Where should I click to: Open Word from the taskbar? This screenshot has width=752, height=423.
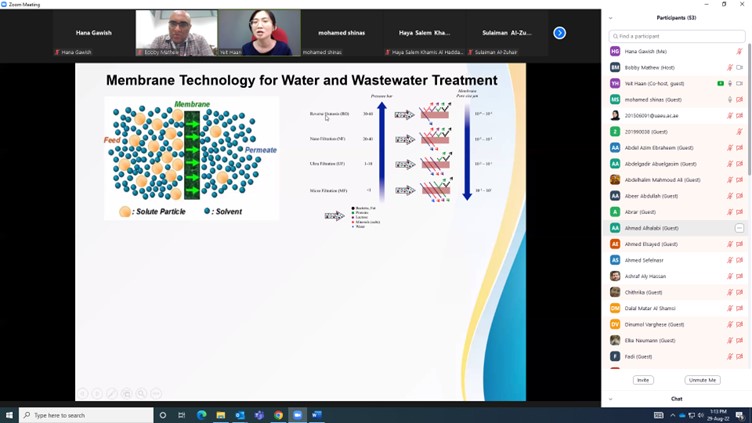(x=316, y=415)
